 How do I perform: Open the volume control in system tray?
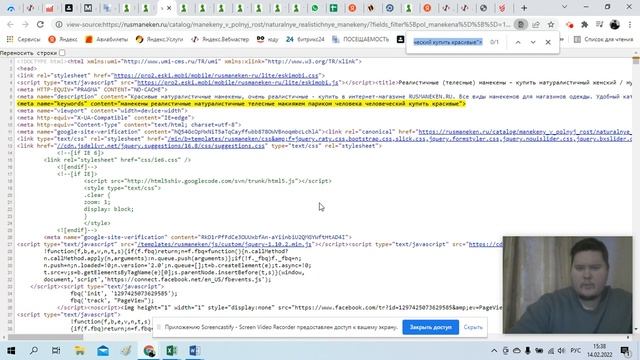click(x=561, y=351)
